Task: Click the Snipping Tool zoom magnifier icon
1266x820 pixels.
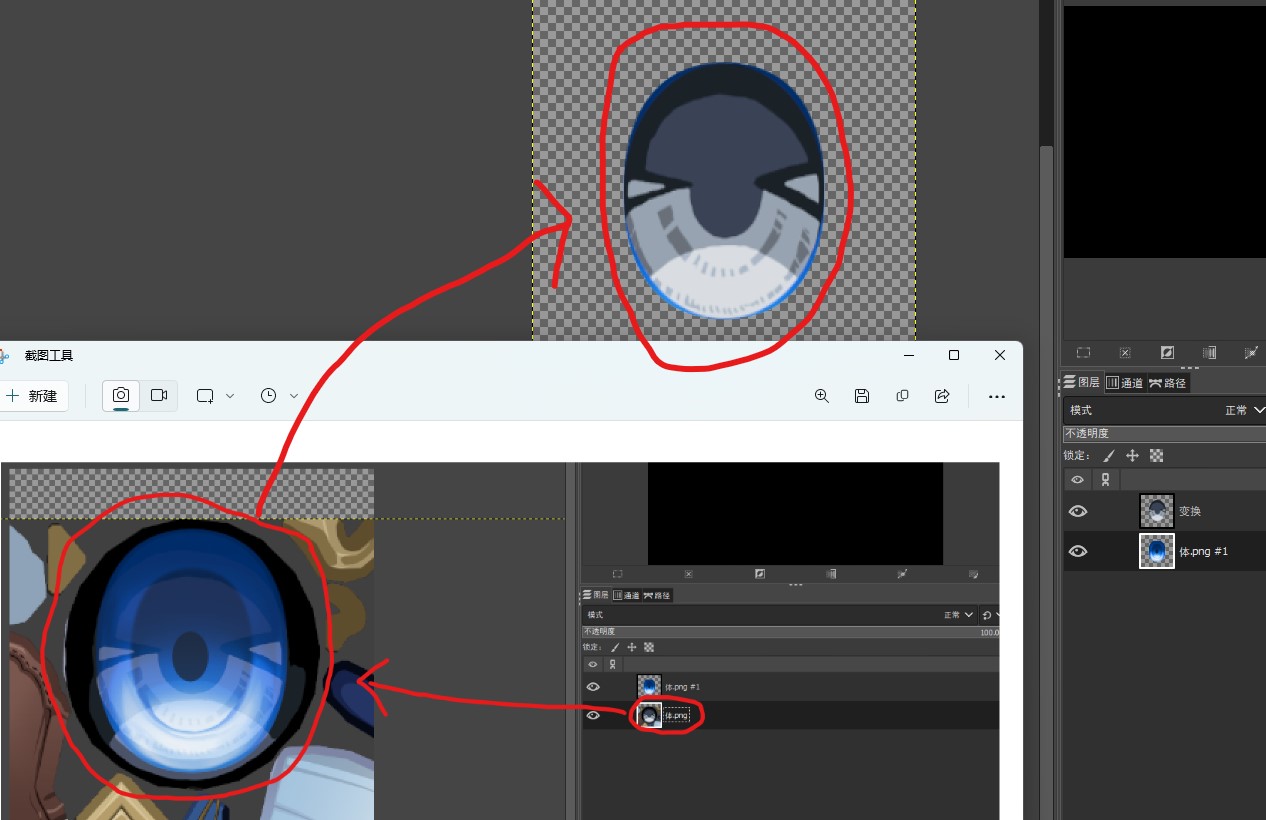Action: (822, 396)
